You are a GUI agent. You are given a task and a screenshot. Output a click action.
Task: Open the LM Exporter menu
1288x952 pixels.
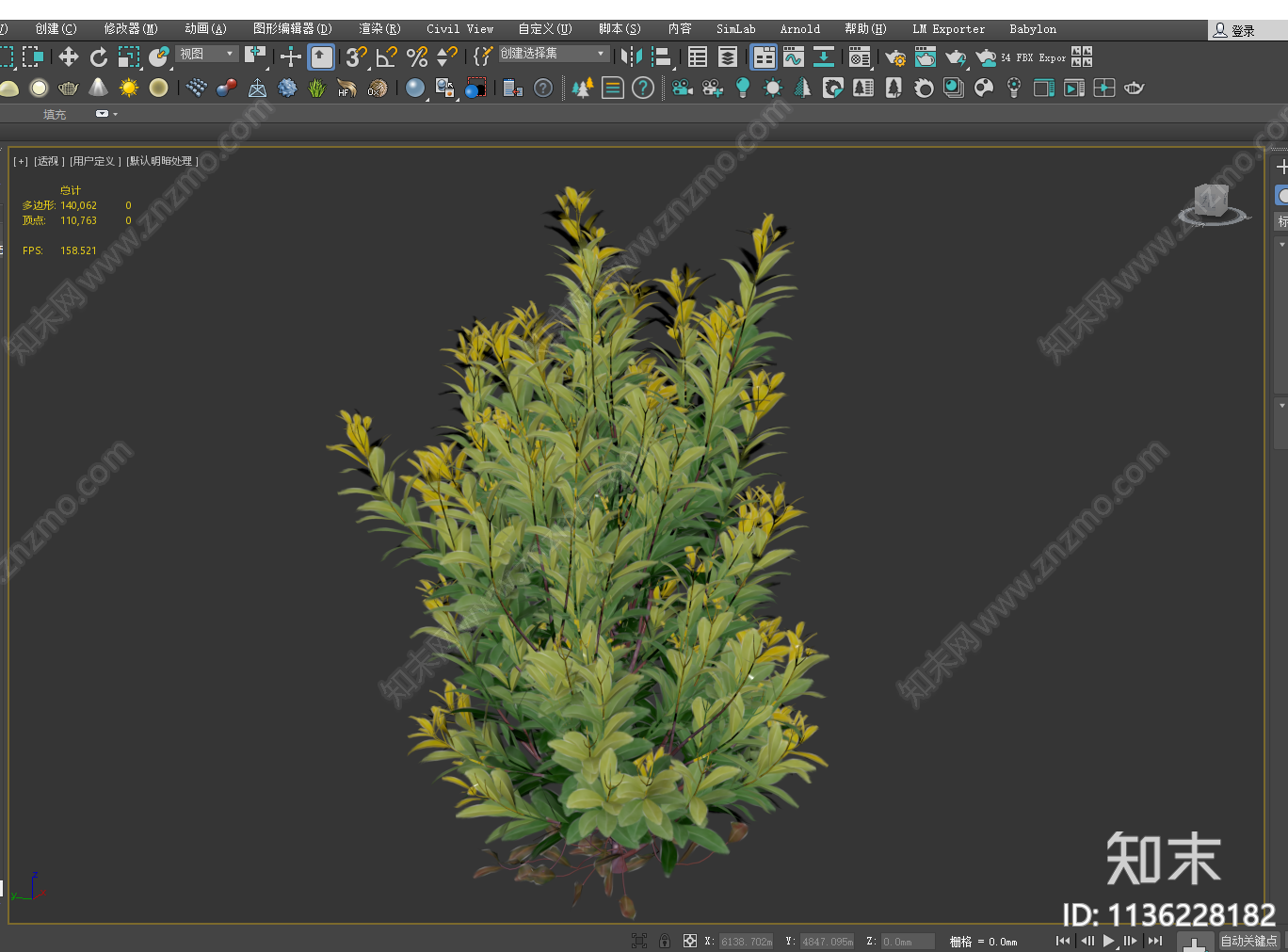949,29
